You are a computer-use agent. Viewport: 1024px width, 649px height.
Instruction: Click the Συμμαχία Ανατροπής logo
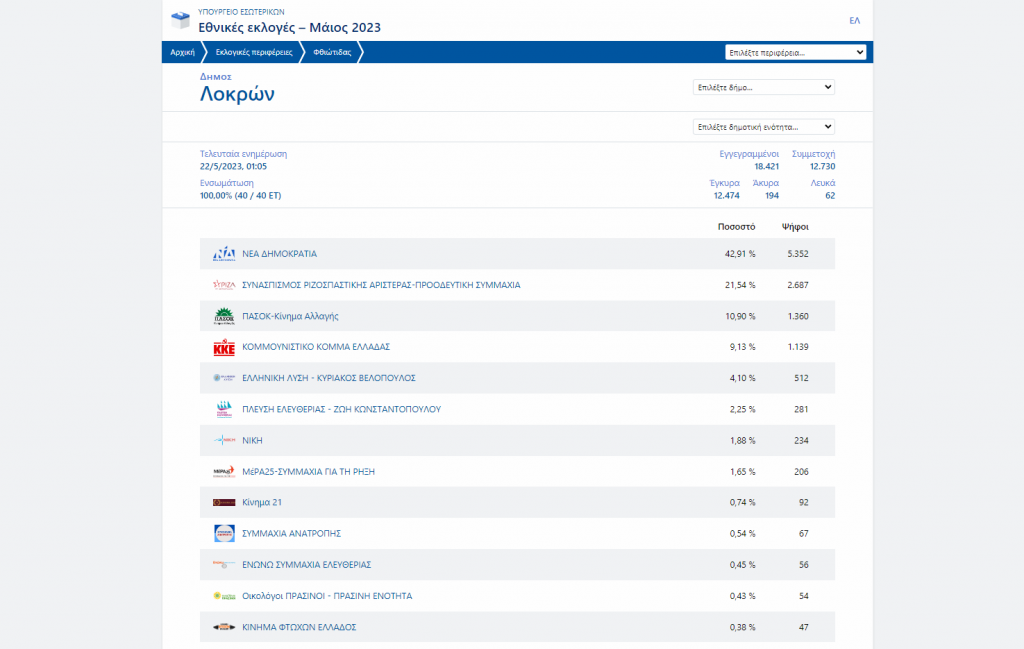(x=224, y=533)
